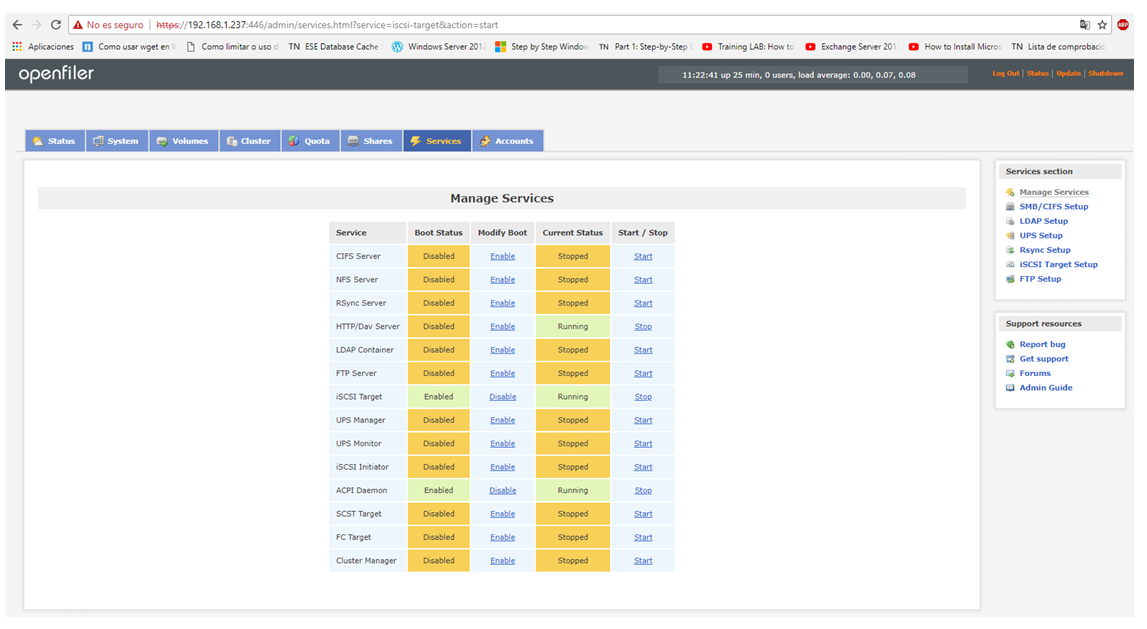Stop the ACPI Daemon service
The width and height of the screenshot is (1147, 629).
pos(643,490)
